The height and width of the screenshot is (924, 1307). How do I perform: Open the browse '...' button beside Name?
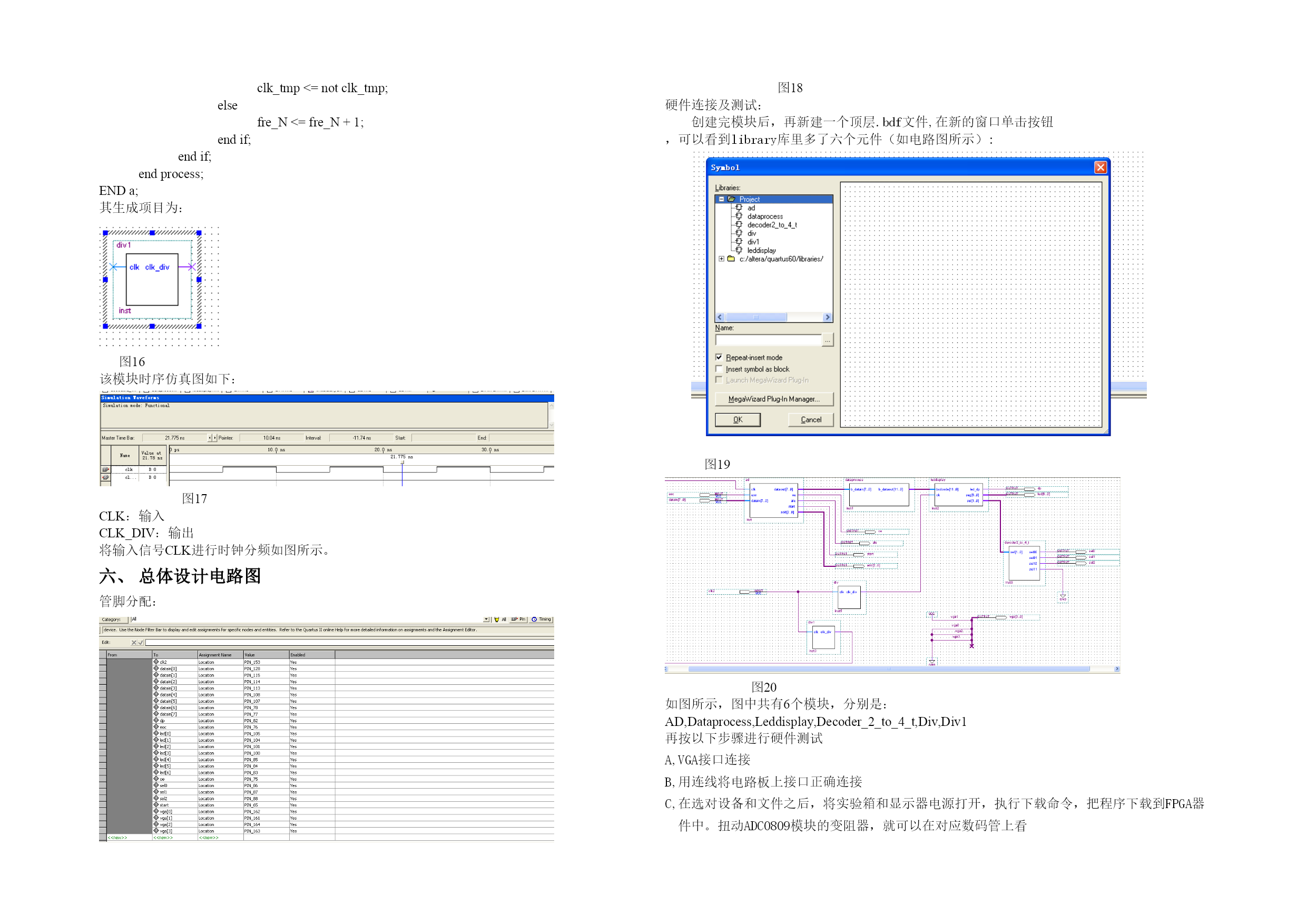click(x=827, y=340)
